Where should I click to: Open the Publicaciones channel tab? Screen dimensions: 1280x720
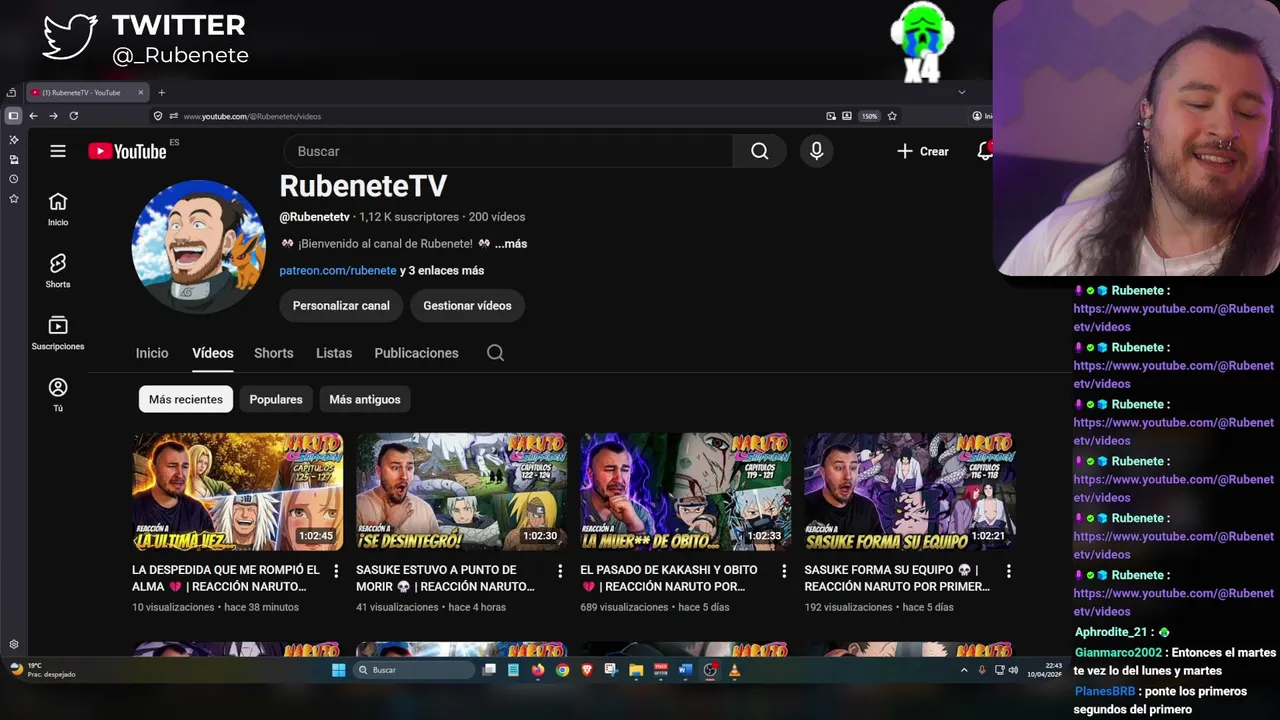(x=416, y=353)
